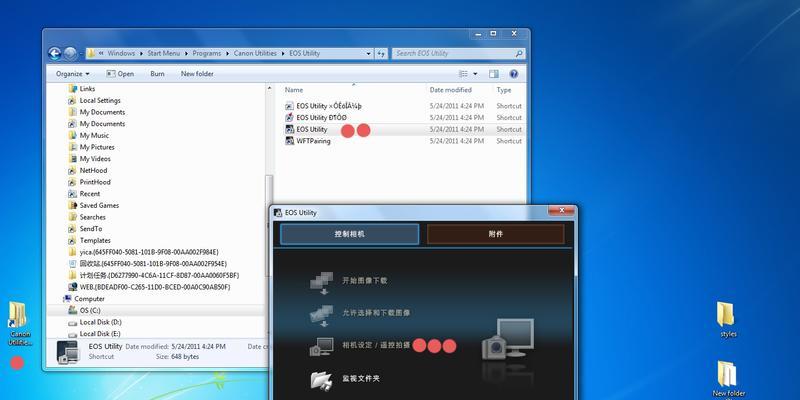800x400 pixels.
Task: Click Start Menu in the address breadcrumb
Action: coord(164,53)
